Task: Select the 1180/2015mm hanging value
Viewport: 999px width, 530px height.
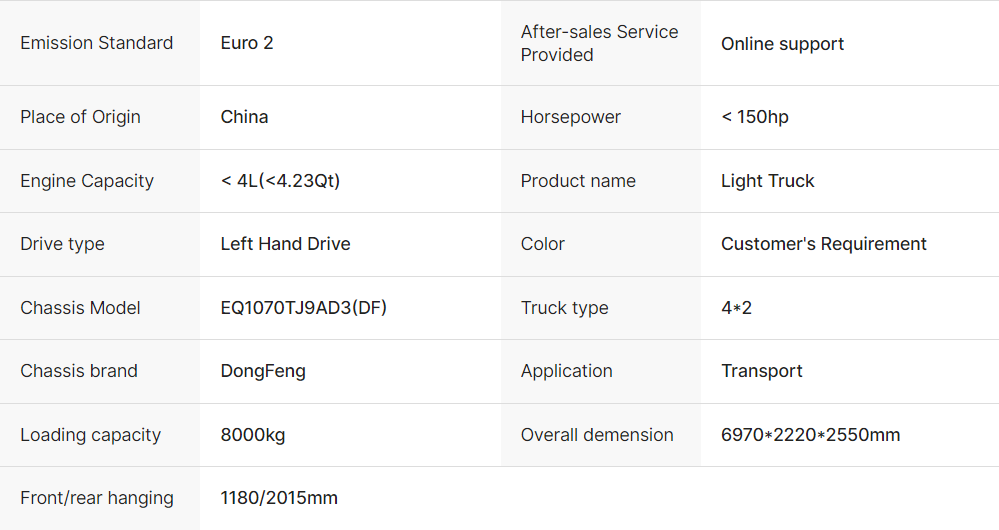Action: (279, 498)
